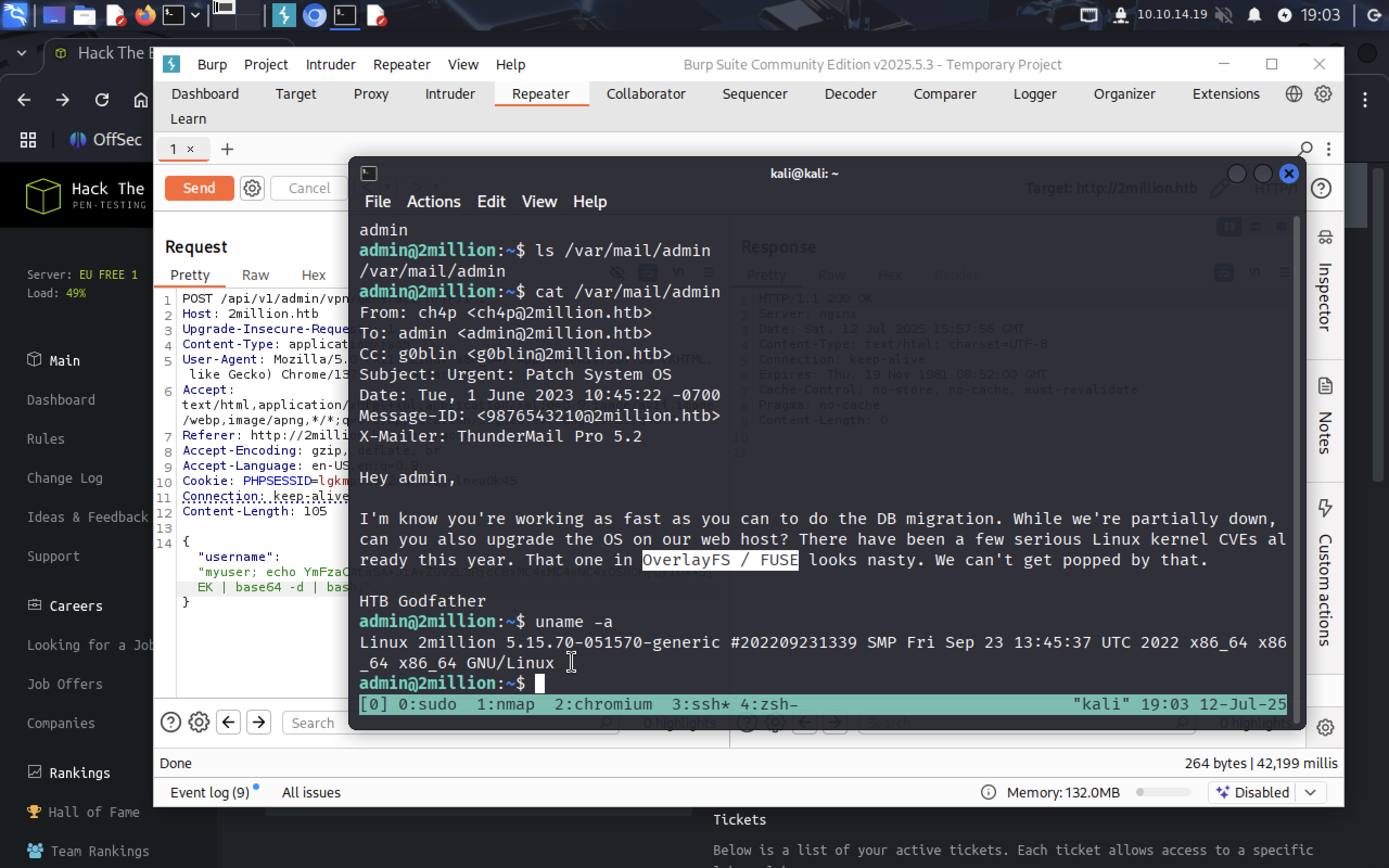Close Repeater tab 1
The height and width of the screenshot is (868, 1389).
coord(190,149)
